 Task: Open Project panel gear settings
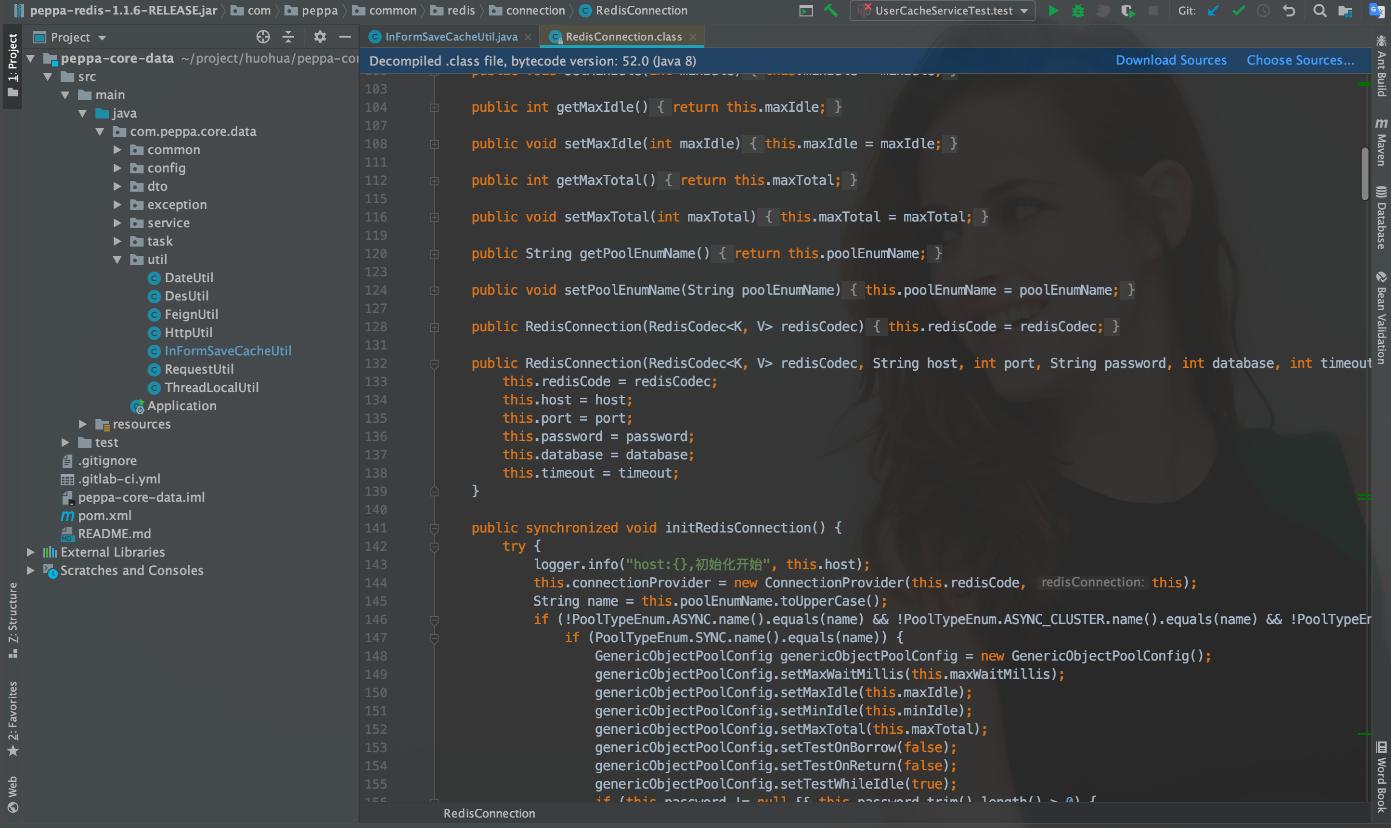319,37
